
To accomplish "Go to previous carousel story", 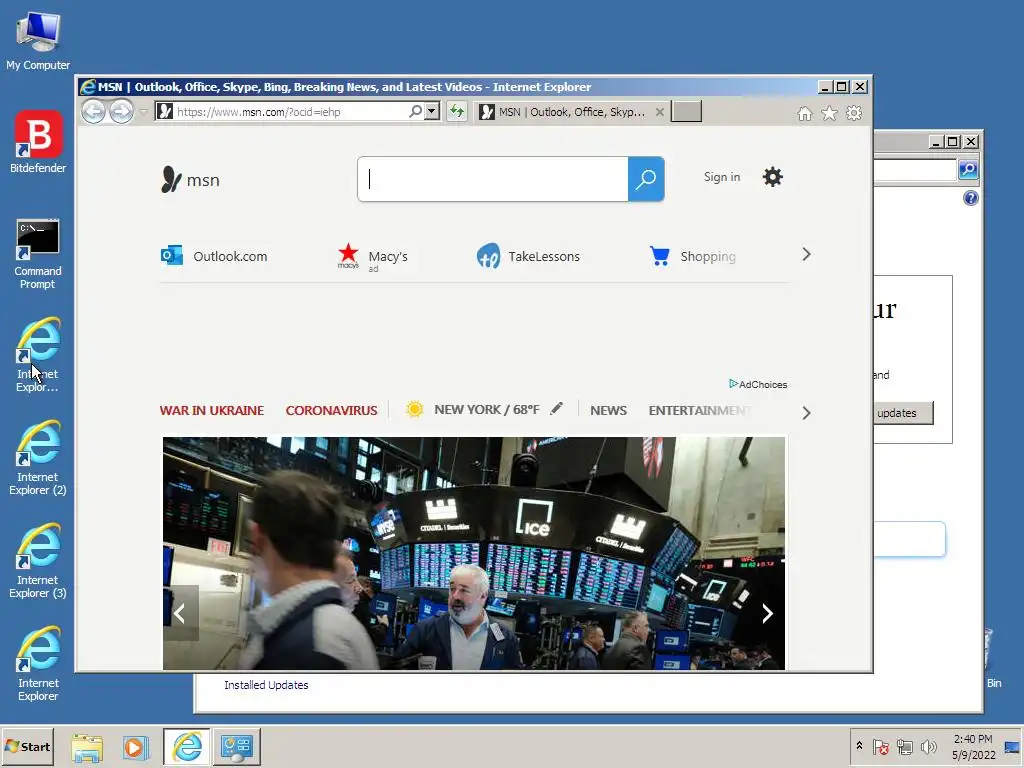I will point(180,613).
